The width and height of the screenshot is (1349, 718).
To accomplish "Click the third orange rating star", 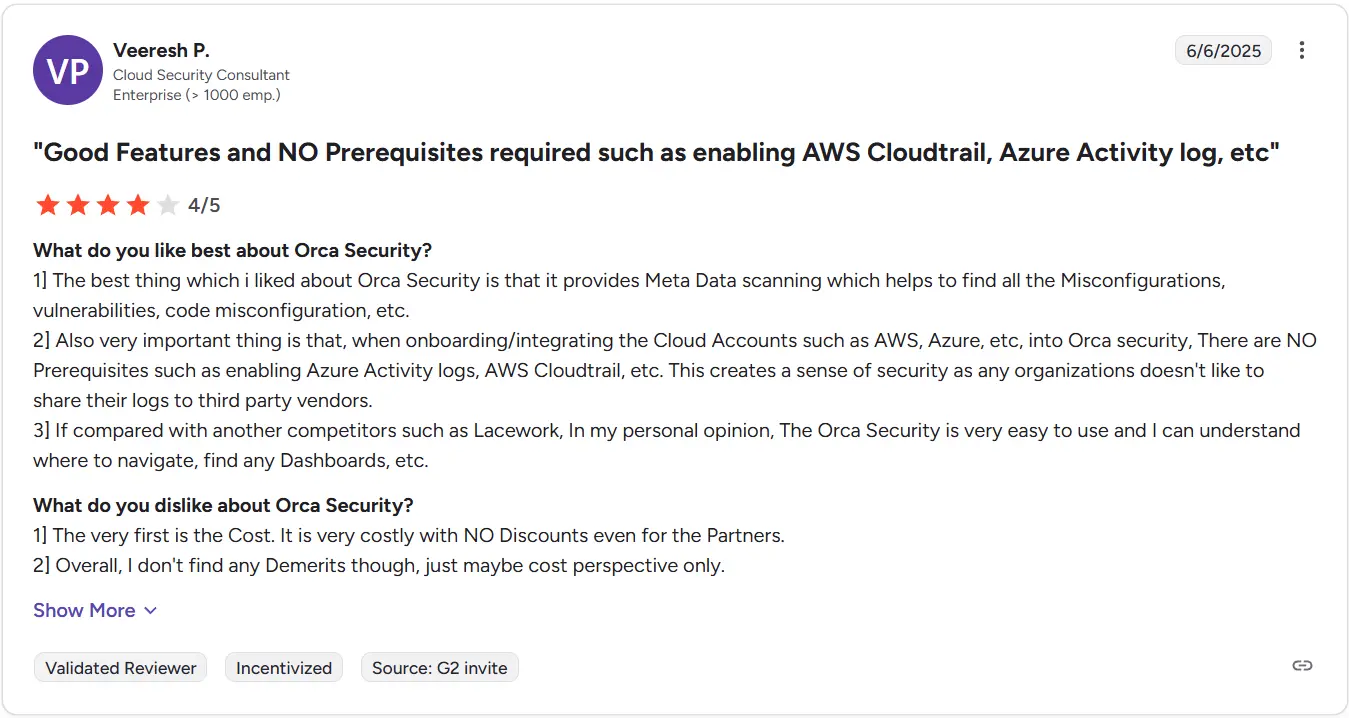I will click(108, 206).
